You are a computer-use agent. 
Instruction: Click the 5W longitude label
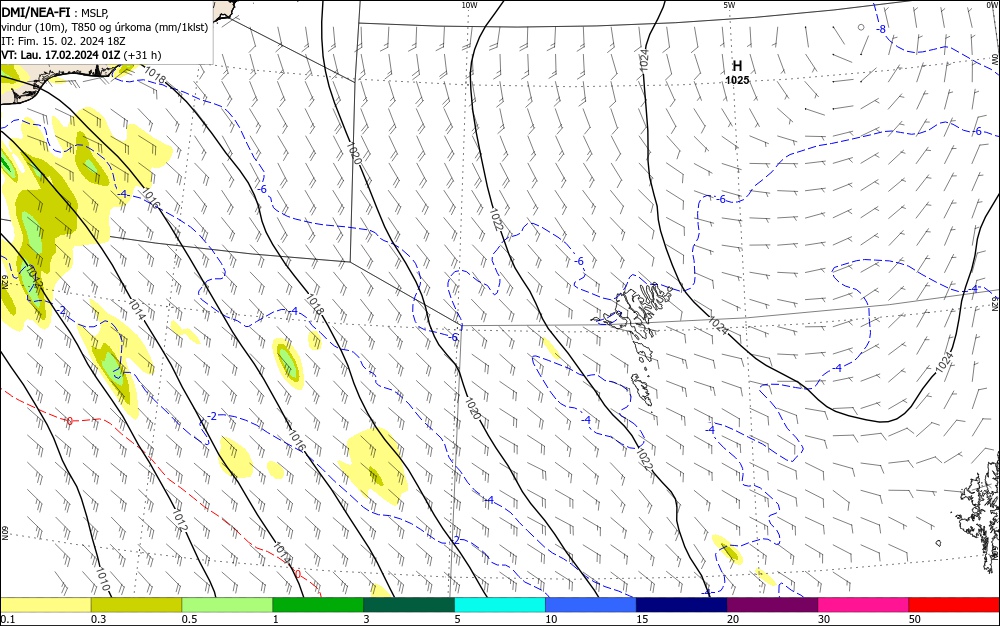point(729,5)
